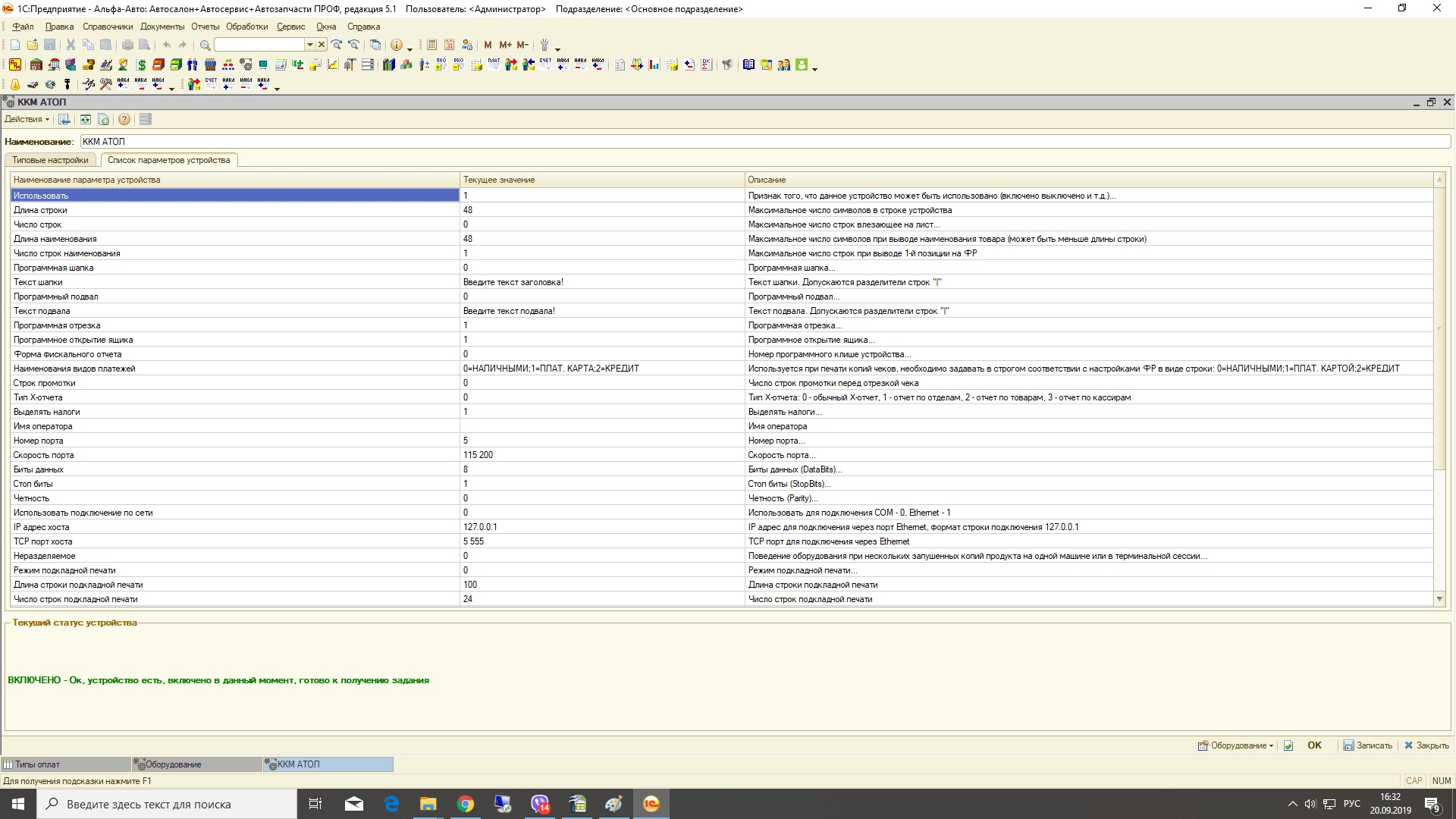Click the РКО cash expense order icon
This screenshot has width=1456, height=819.
pos(459,64)
